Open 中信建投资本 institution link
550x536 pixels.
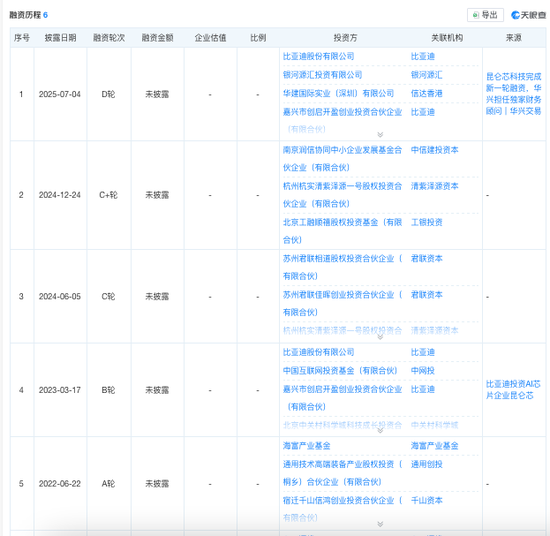click(435, 150)
